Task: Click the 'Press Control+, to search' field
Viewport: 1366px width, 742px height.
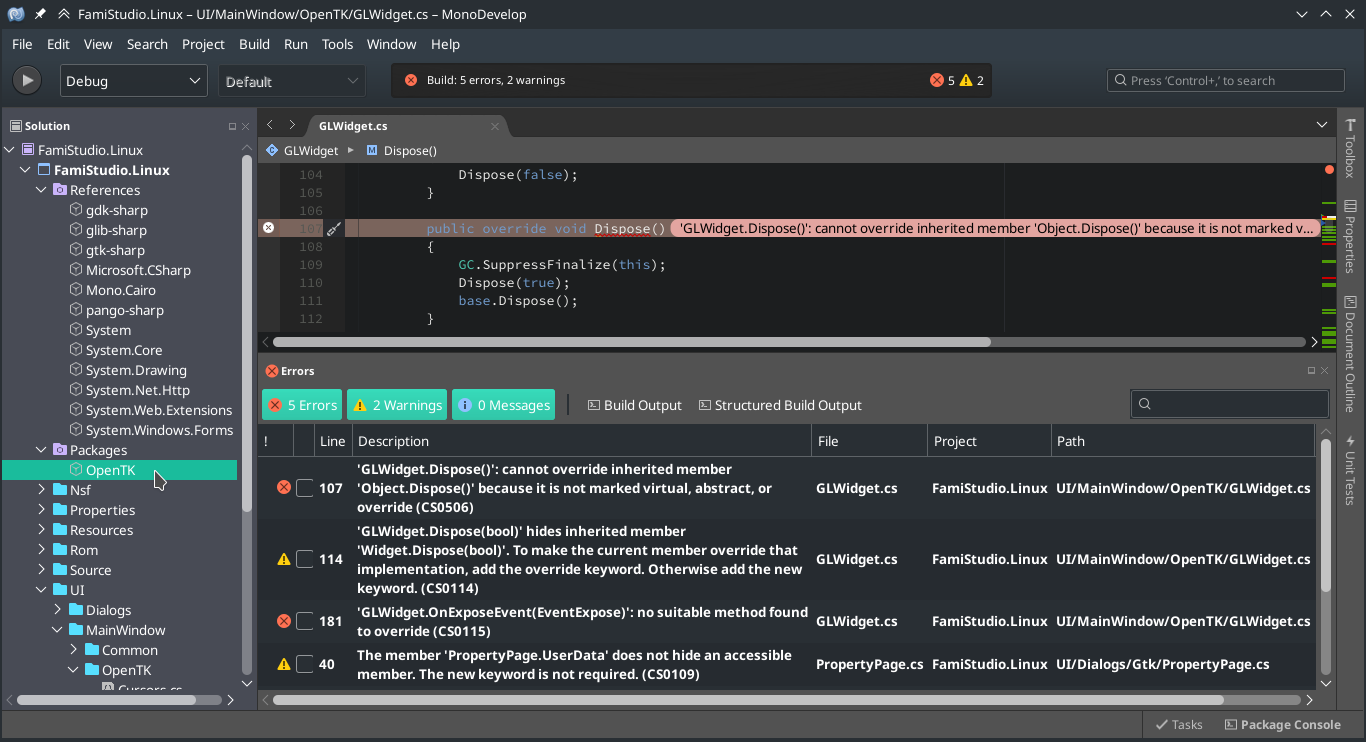Action: coord(1226,81)
